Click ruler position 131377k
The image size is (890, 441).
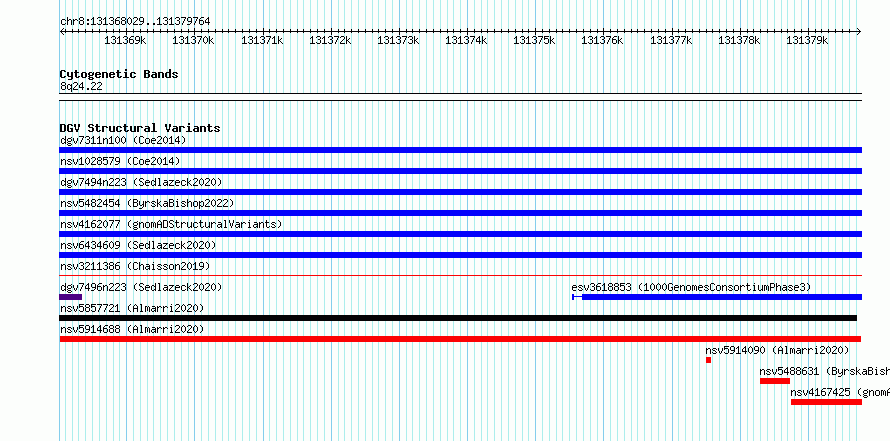[671, 40]
